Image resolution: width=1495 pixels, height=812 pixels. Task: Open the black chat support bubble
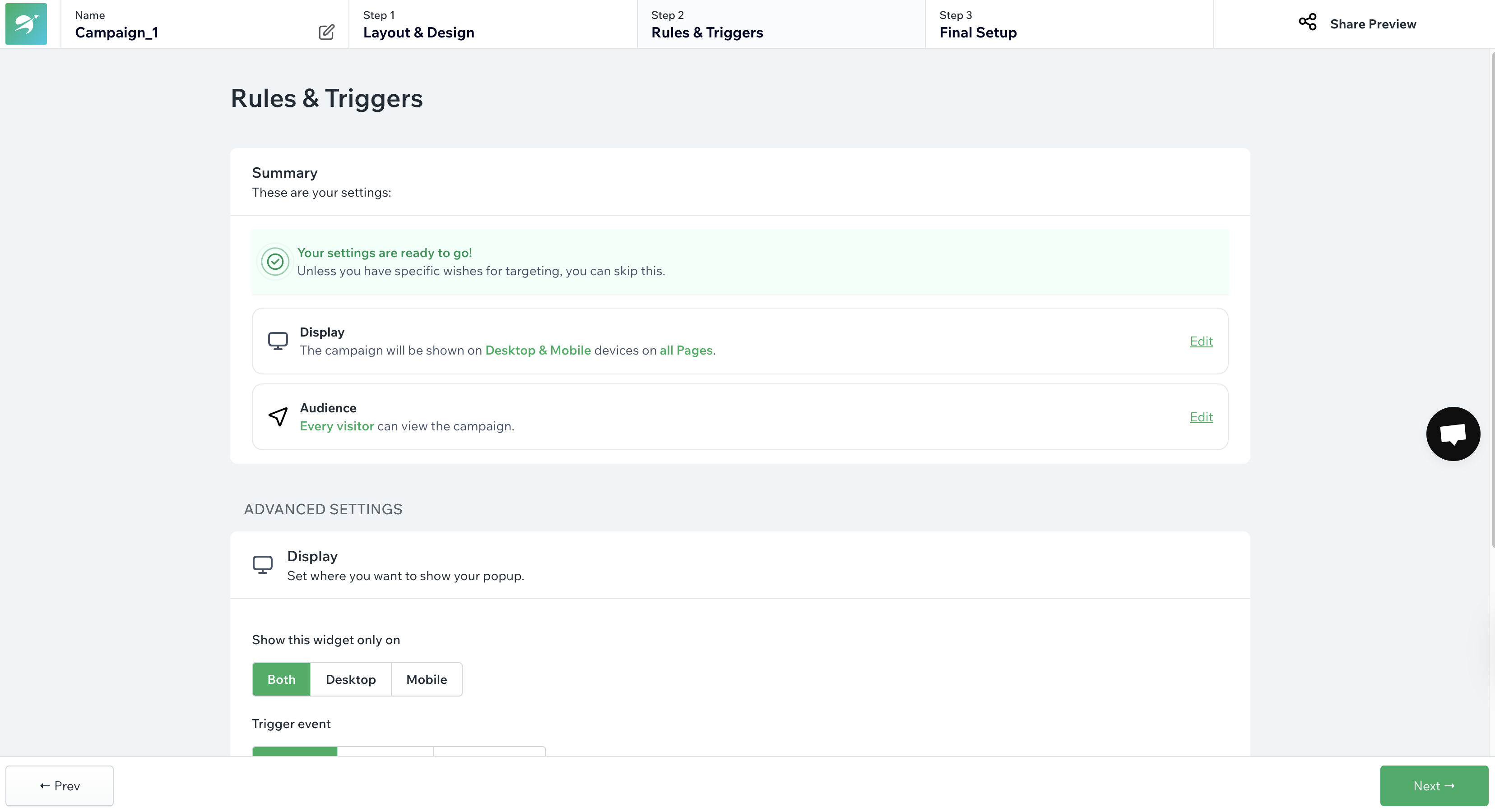tap(1453, 434)
